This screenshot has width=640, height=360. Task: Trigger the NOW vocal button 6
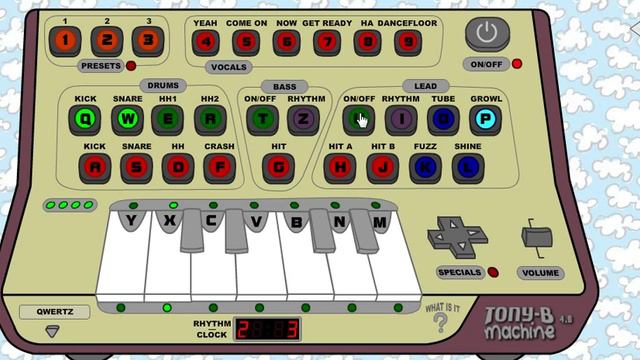coord(287,42)
